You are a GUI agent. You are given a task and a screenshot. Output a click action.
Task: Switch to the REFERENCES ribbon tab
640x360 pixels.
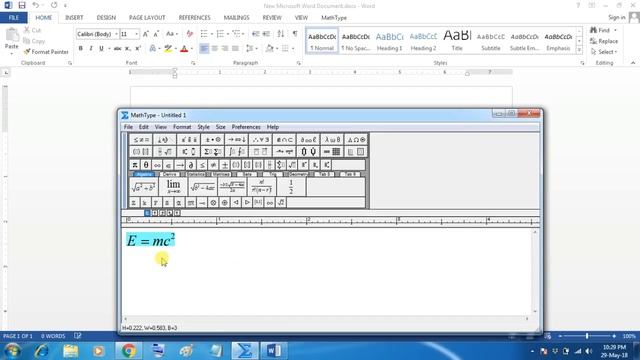pos(194,18)
